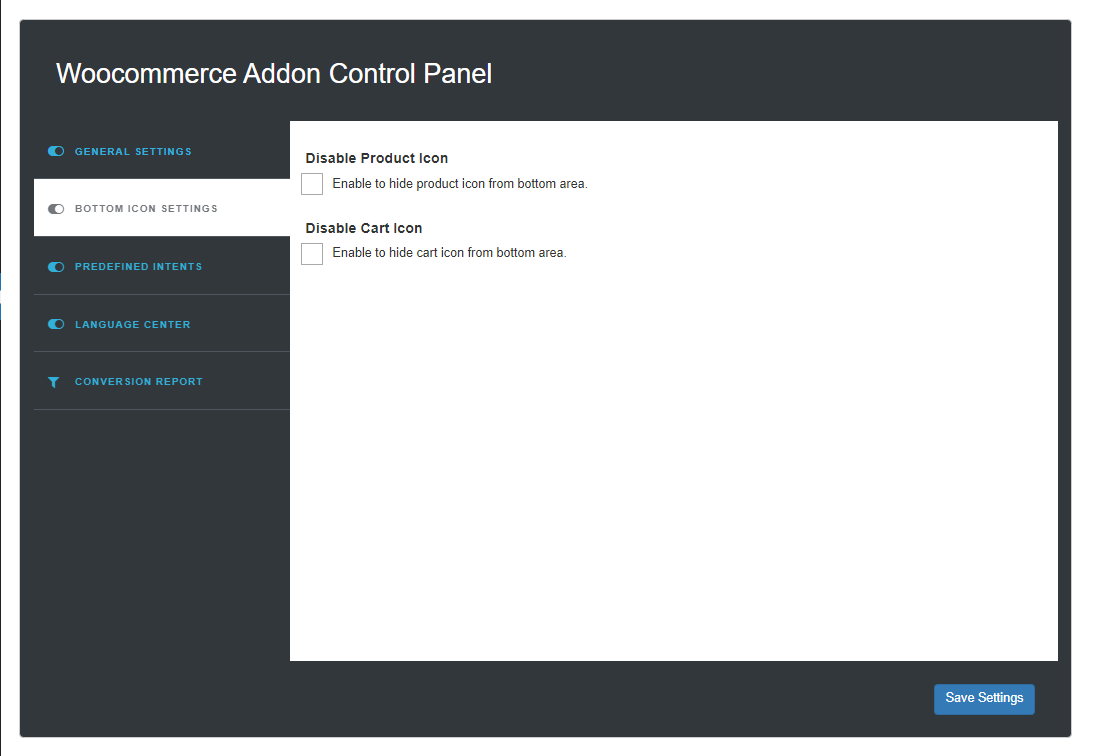
Task: Click the Save Settings button
Action: click(x=984, y=699)
